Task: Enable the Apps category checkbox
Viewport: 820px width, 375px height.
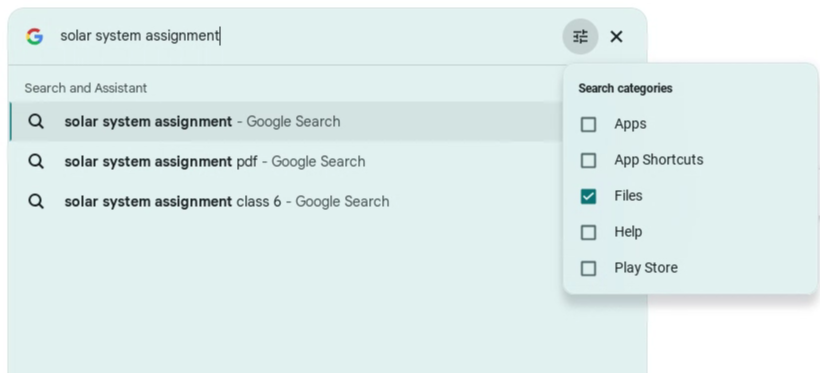Action: pos(588,124)
